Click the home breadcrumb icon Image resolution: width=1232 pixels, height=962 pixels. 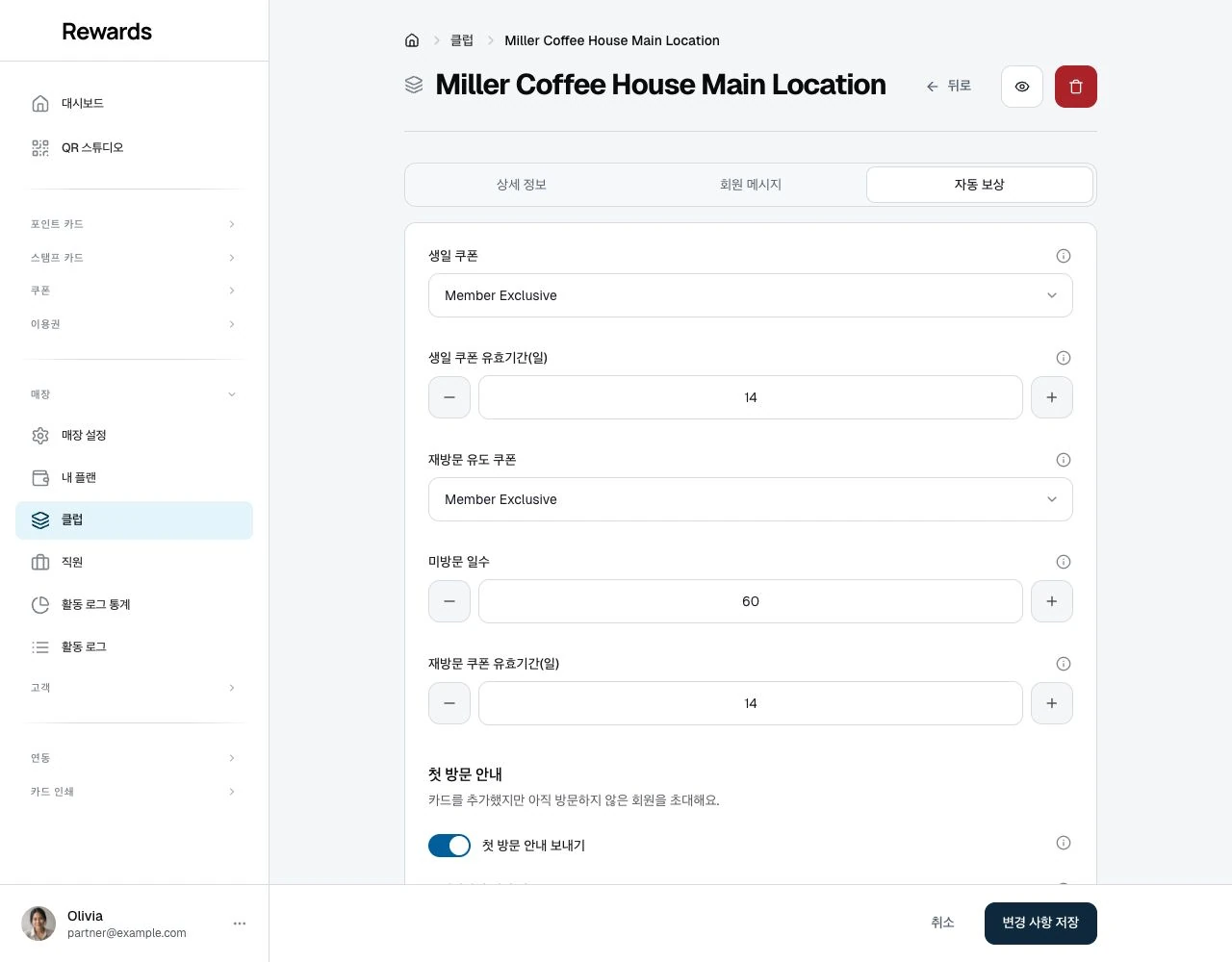coord(412,40)
